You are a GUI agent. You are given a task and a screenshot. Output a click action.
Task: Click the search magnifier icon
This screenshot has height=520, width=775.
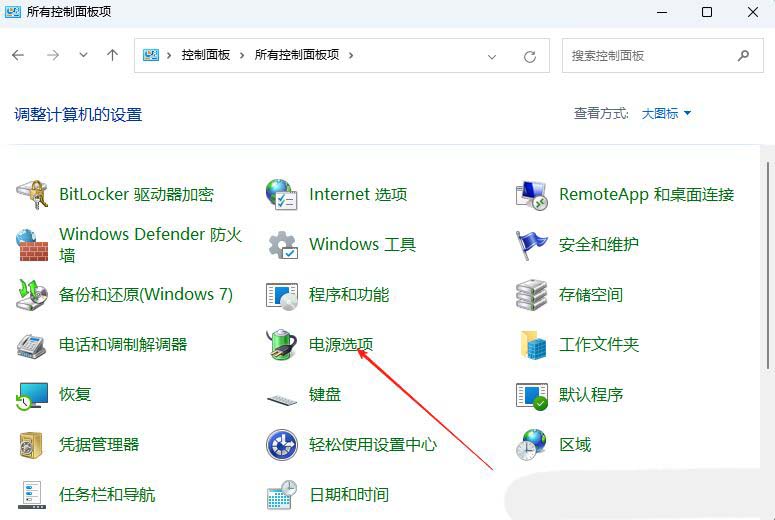point(743,55)
